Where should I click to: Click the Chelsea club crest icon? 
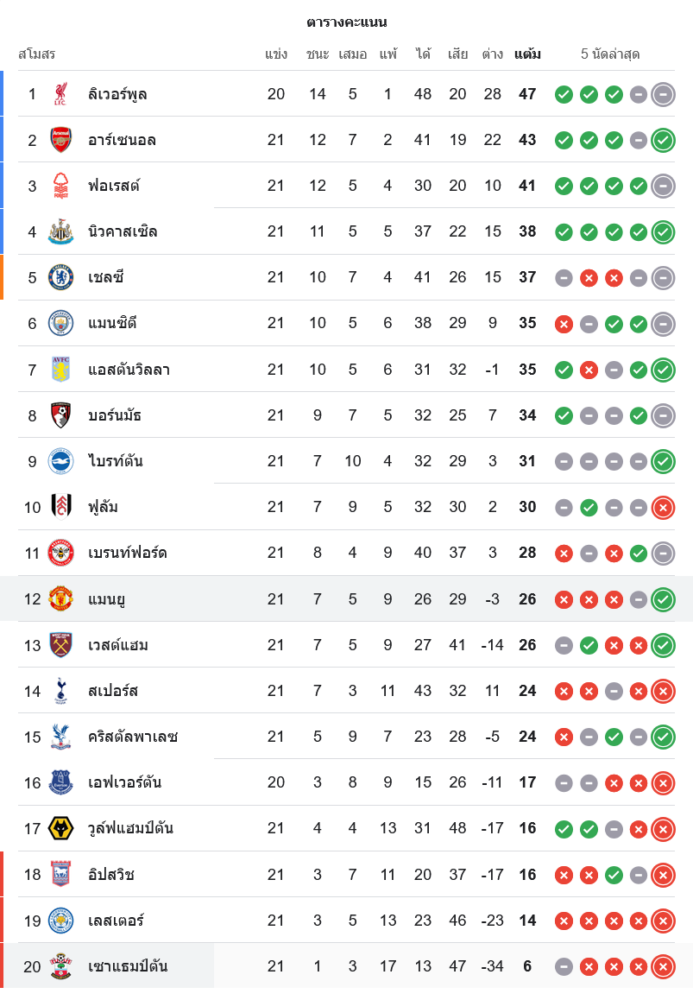(x=62, y=277)
